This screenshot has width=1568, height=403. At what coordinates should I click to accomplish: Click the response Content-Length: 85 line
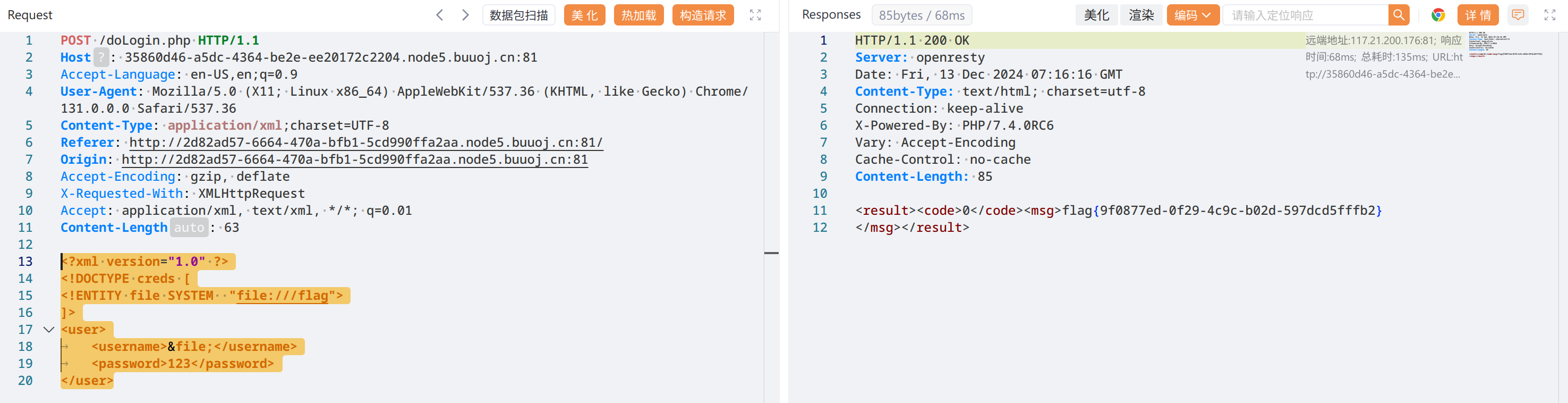coord(923,176)
